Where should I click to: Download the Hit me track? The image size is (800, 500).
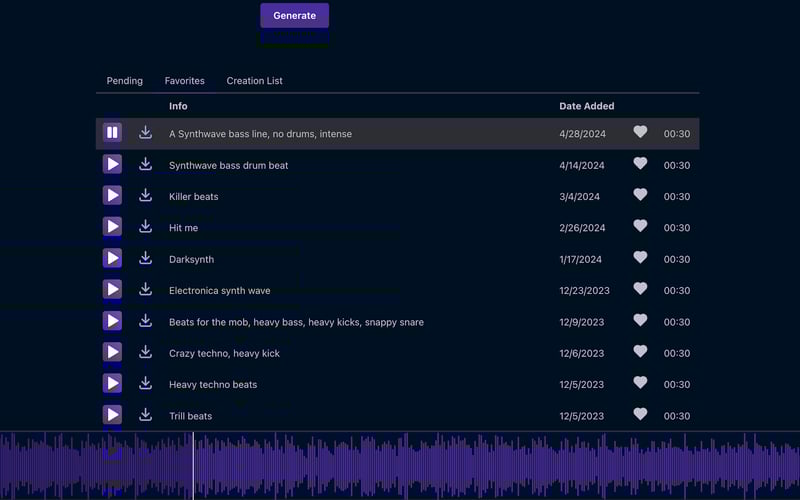point(145,227)
